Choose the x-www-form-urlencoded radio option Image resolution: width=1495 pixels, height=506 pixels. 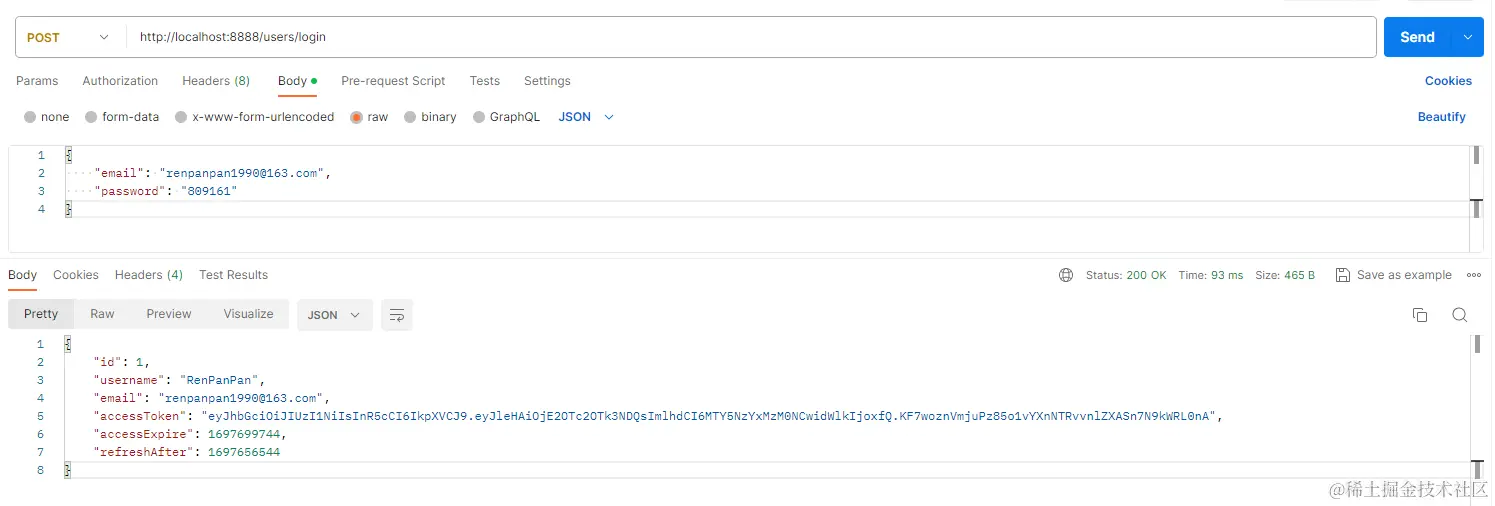point(254,117)
